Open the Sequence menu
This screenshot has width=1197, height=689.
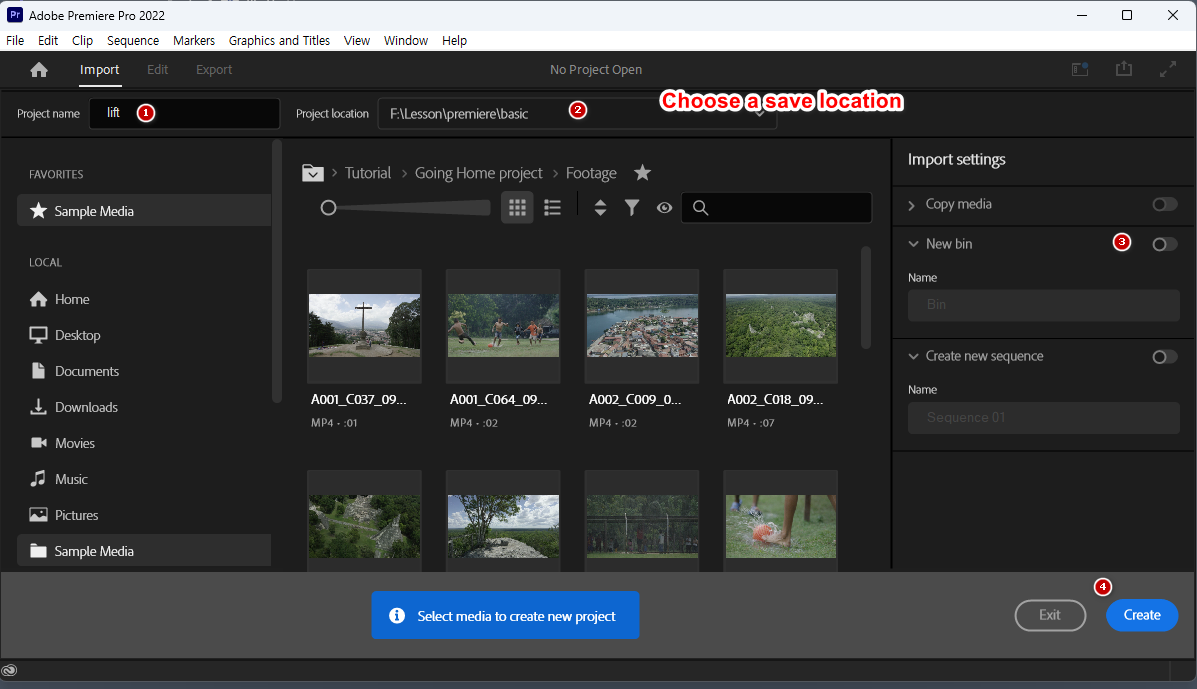point(133,41)
